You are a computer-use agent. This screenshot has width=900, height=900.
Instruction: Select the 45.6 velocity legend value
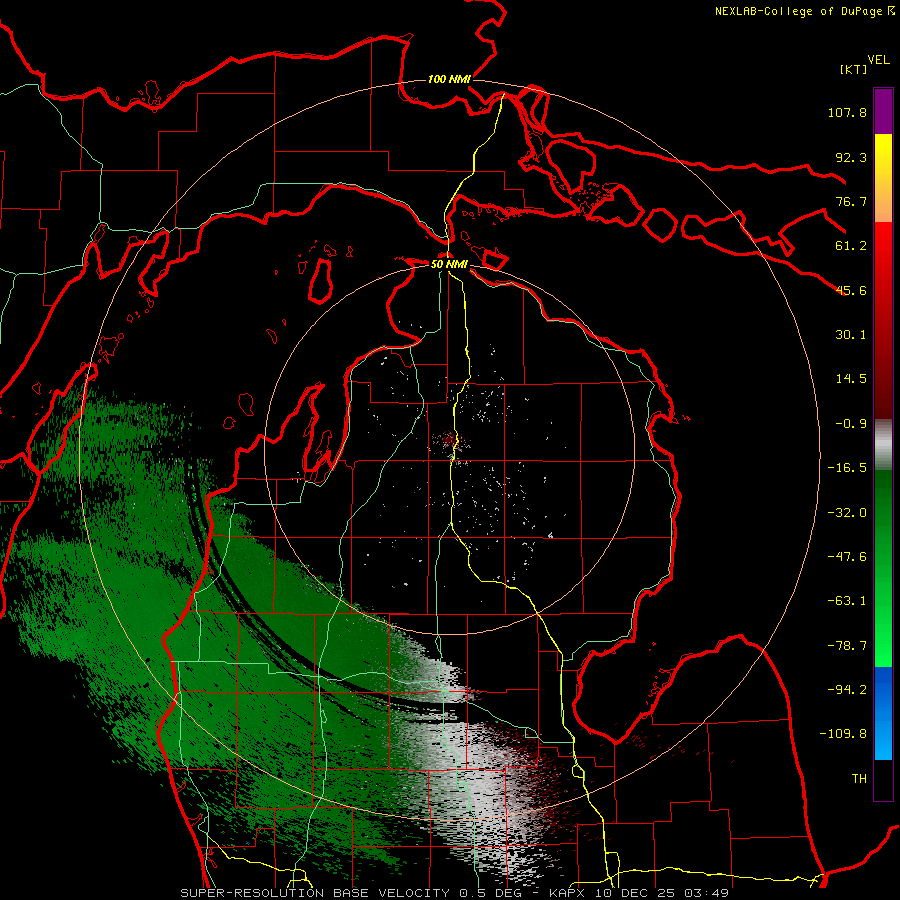click(x=851, y=290)
